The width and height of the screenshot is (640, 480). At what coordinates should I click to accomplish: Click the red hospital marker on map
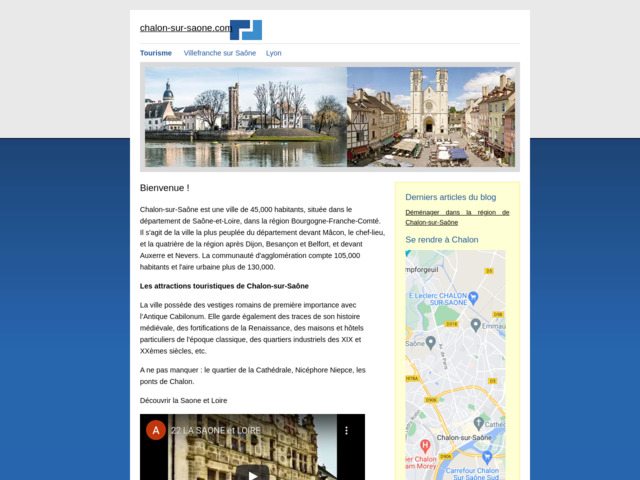point(424,444)
